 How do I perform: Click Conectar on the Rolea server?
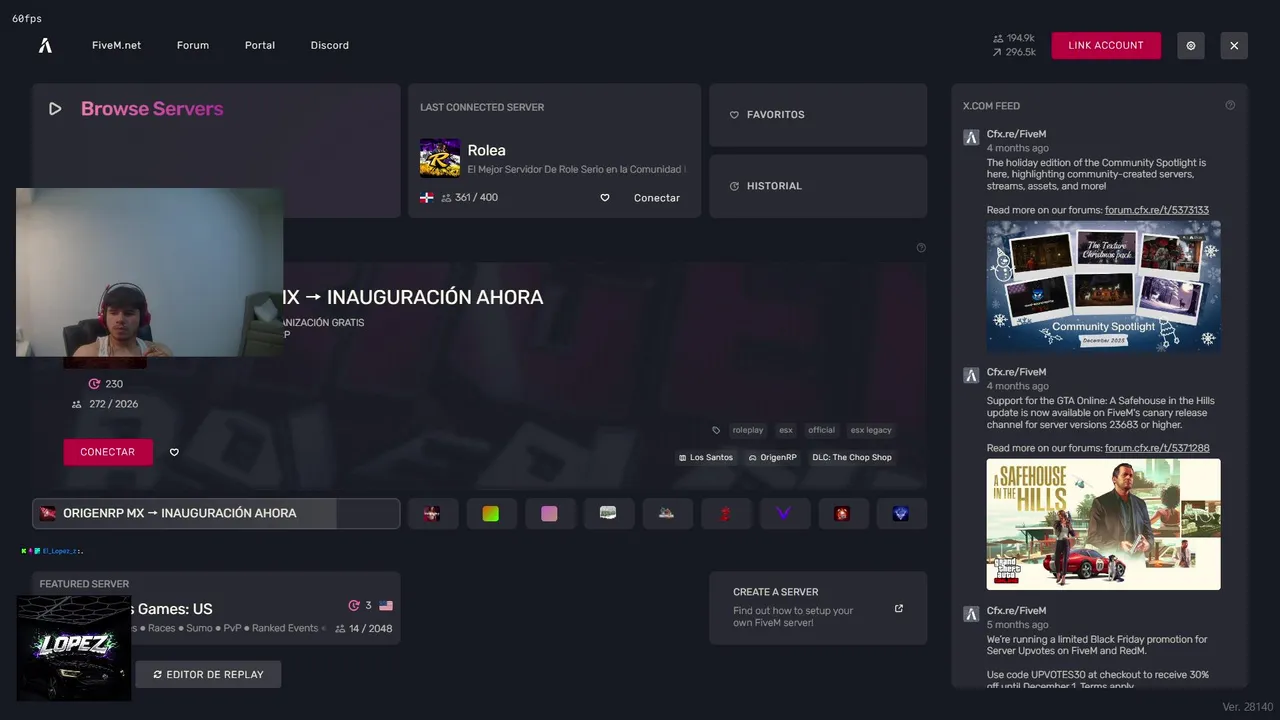(657, 198)
